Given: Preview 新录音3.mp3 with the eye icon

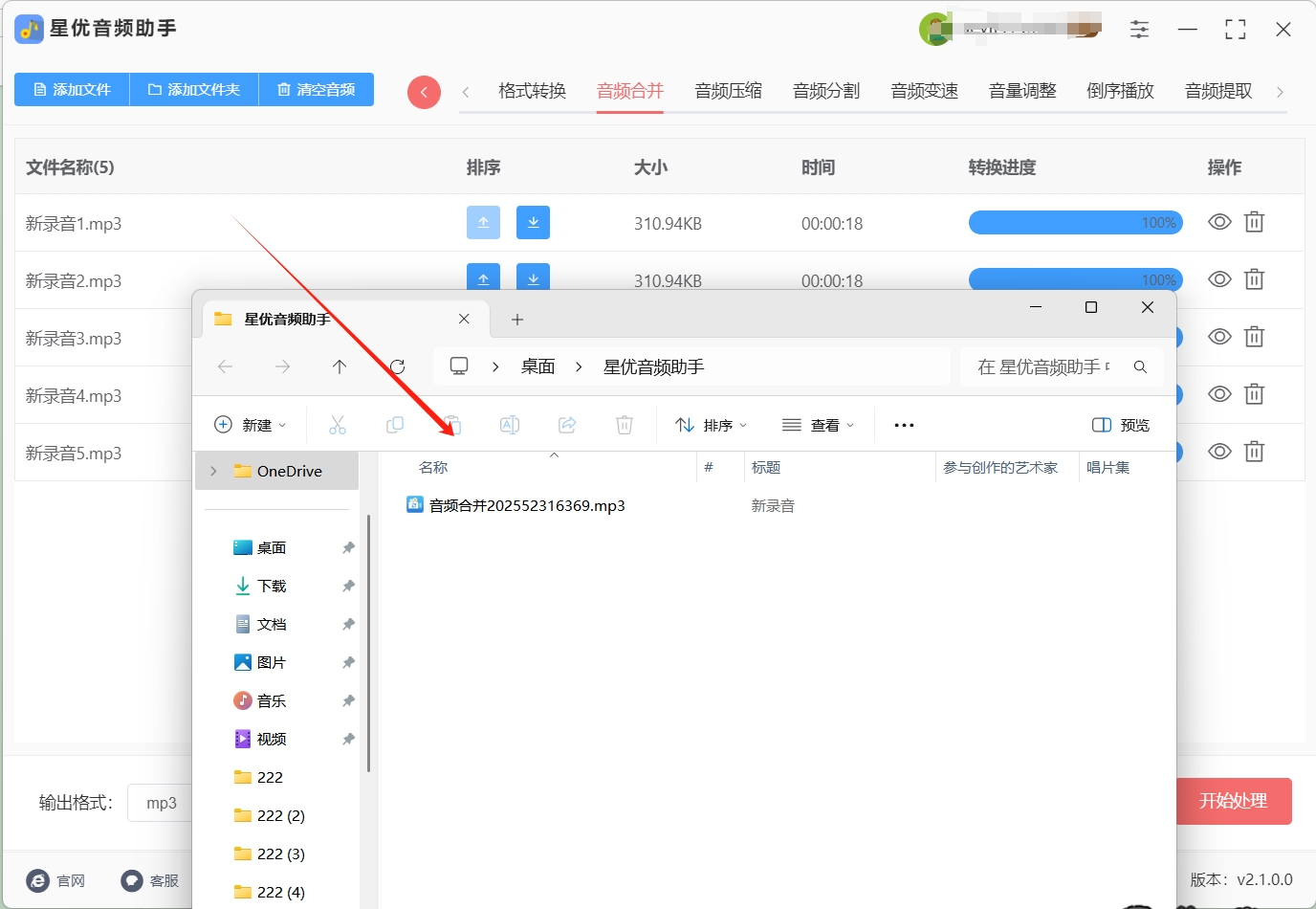Looking at the screenshot, I should pyautogui.click(x=1219, y=337).
